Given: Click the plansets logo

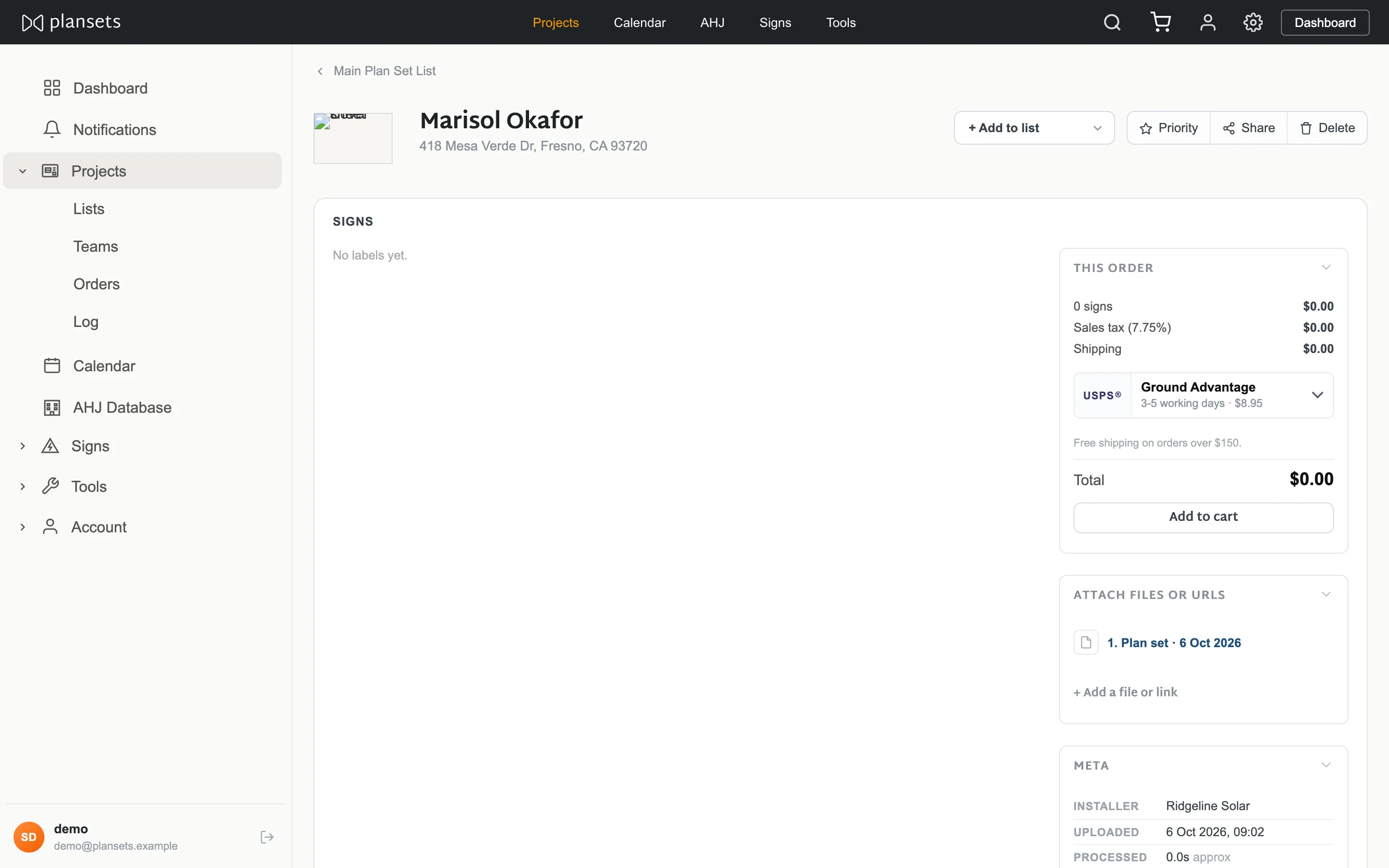Looking at the screenshot, I should coord(71,22).
